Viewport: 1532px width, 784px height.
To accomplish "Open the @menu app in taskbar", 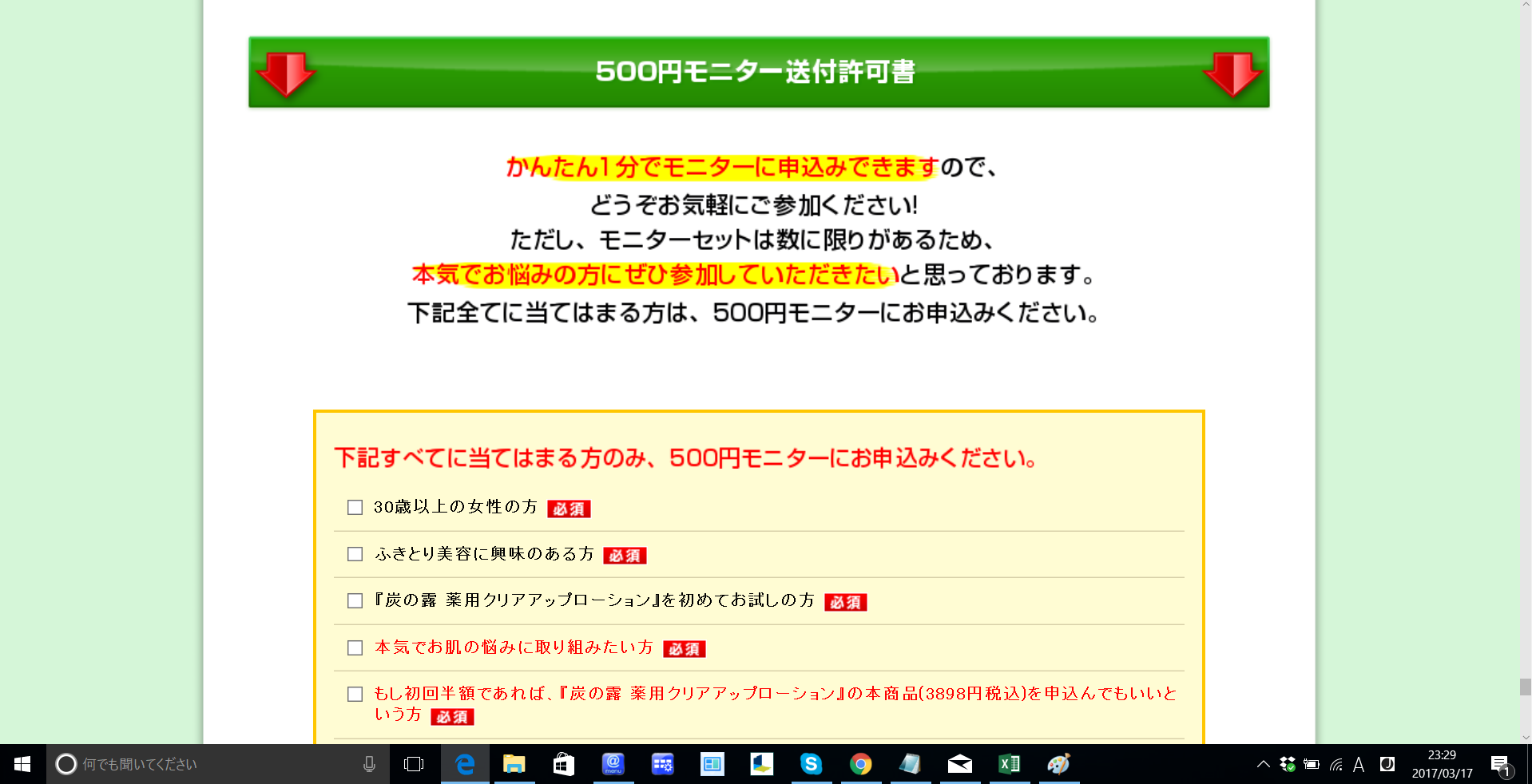I will (613, 764).
